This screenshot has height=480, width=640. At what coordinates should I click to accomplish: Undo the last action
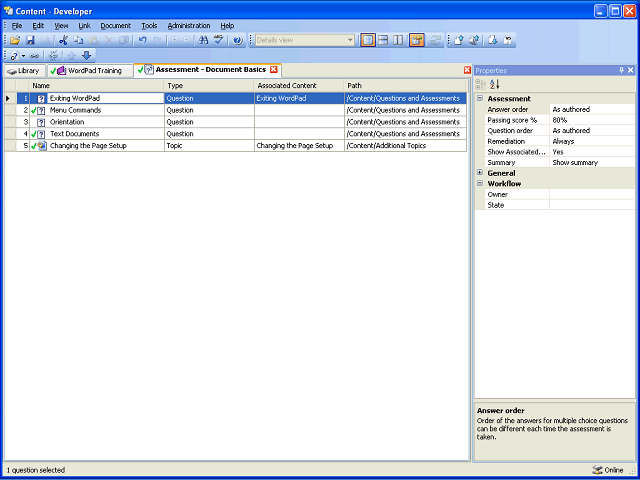point(142,40)
